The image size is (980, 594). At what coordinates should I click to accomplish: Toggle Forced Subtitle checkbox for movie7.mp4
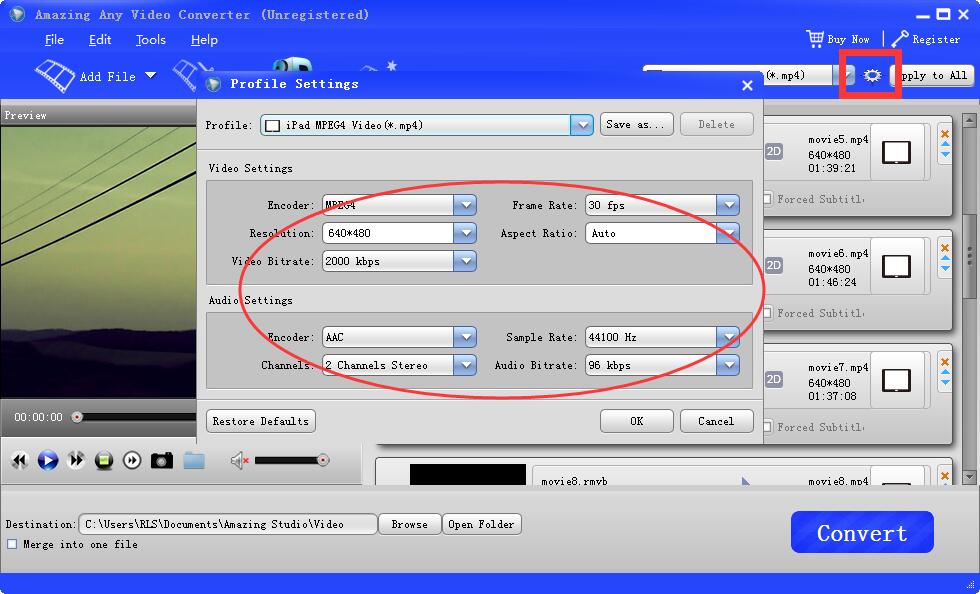(x=768, y=427)
